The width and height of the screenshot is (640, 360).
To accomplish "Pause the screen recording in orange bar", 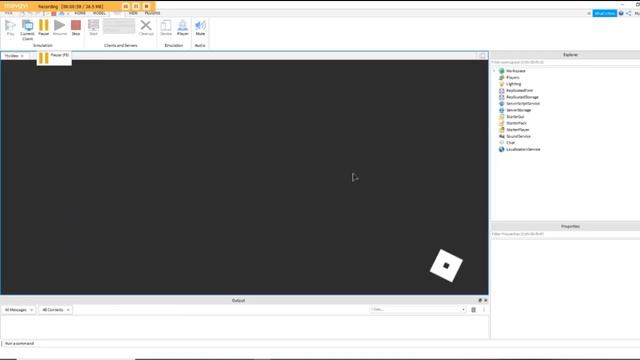I will click(x=136, y=6).
